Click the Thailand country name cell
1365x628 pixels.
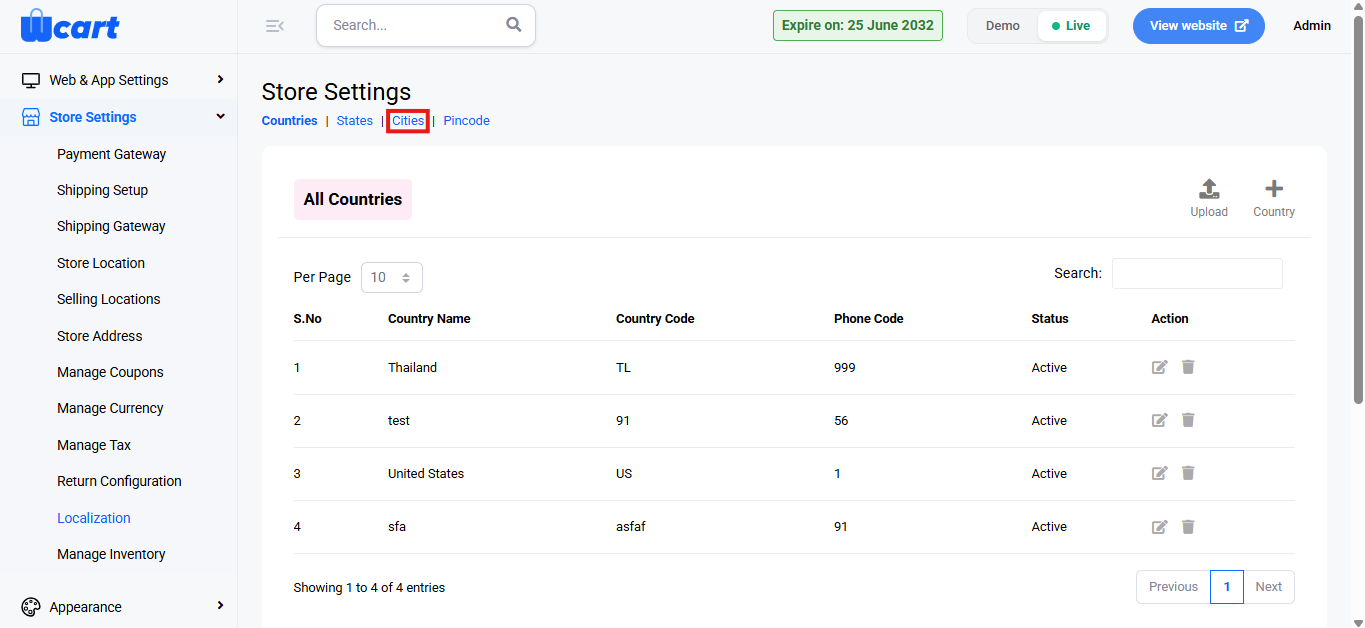[412, 368]
